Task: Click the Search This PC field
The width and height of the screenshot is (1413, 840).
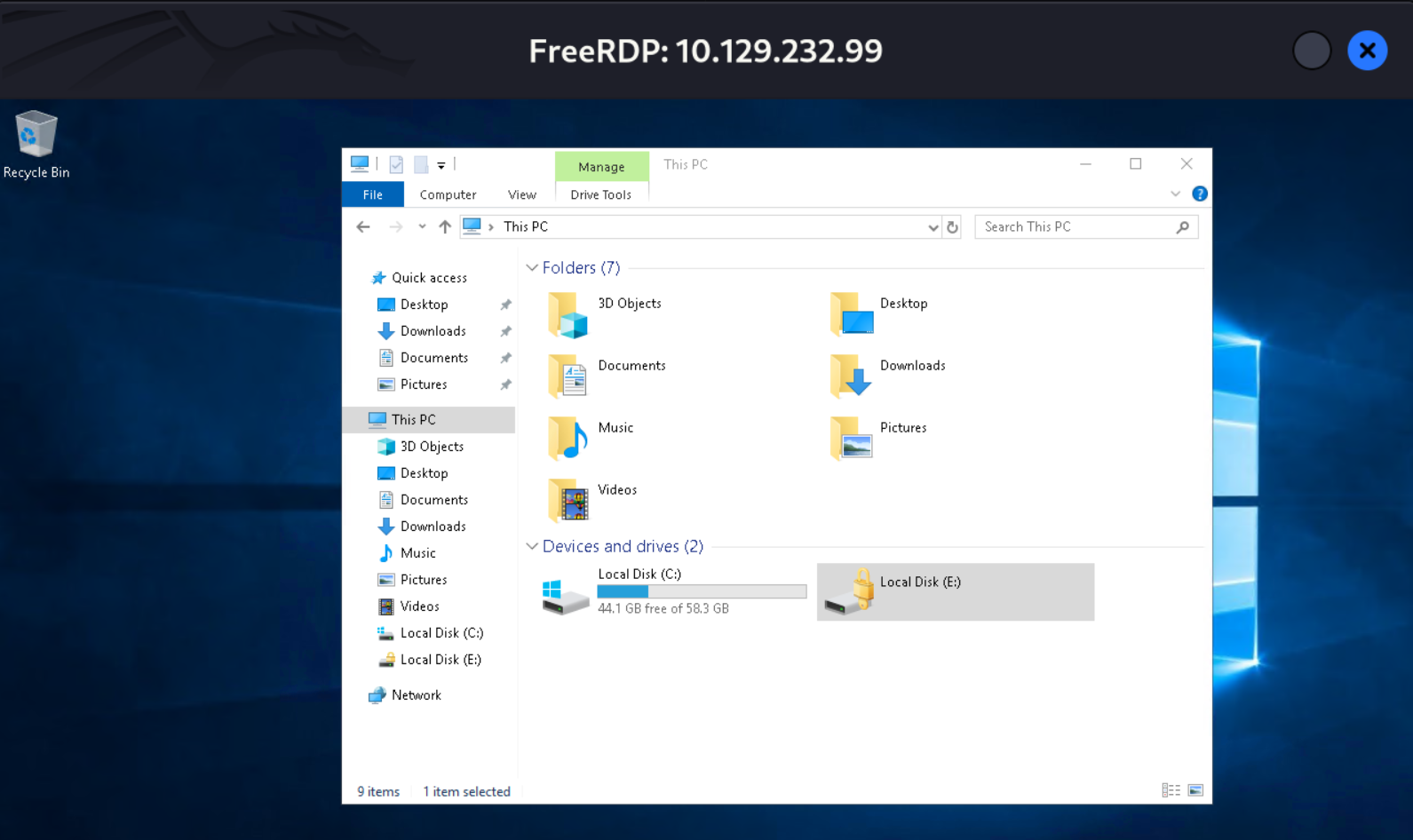Action: tap(1075, 227)
